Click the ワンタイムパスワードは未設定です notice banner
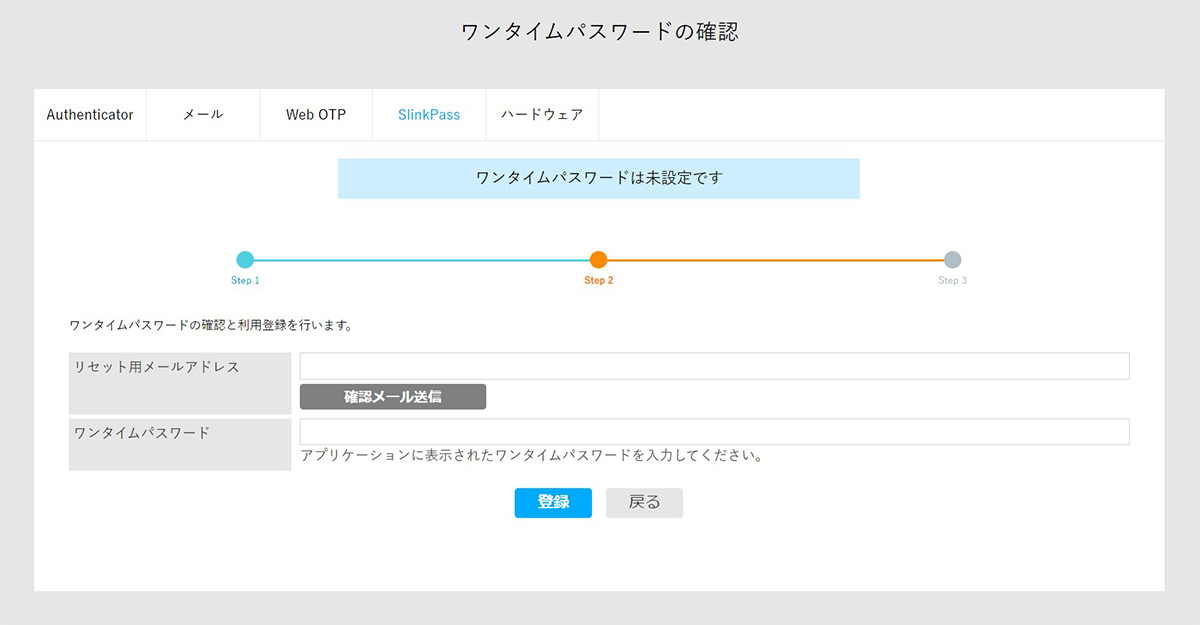Viewport: 1200px width, 625px height. 599,178
